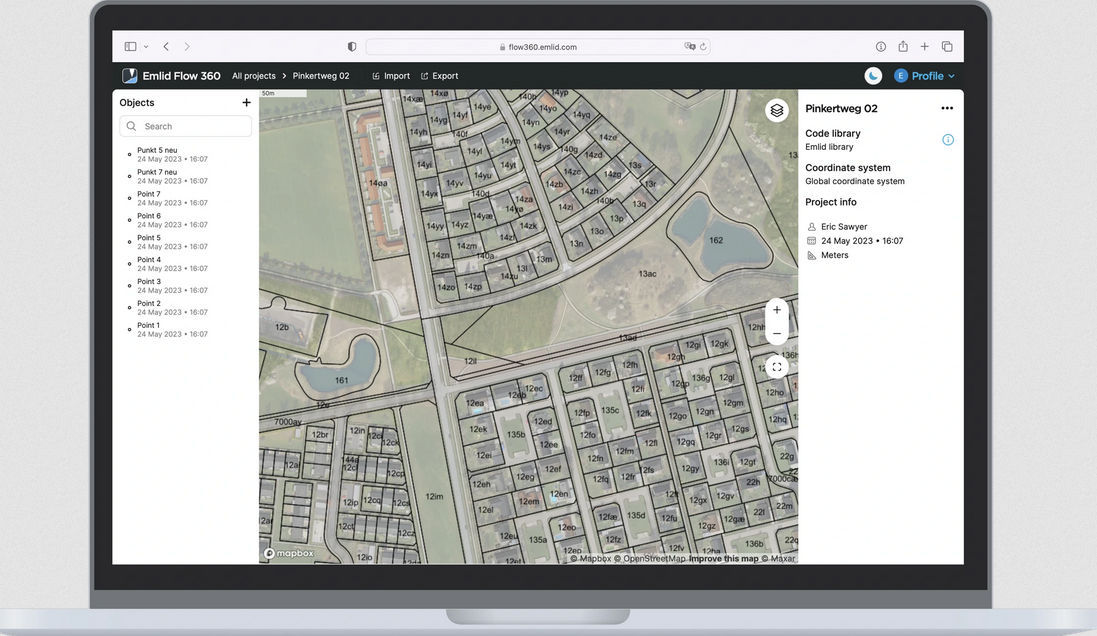
Task: Open the info tooltip beside Code library
Action: 947,140
